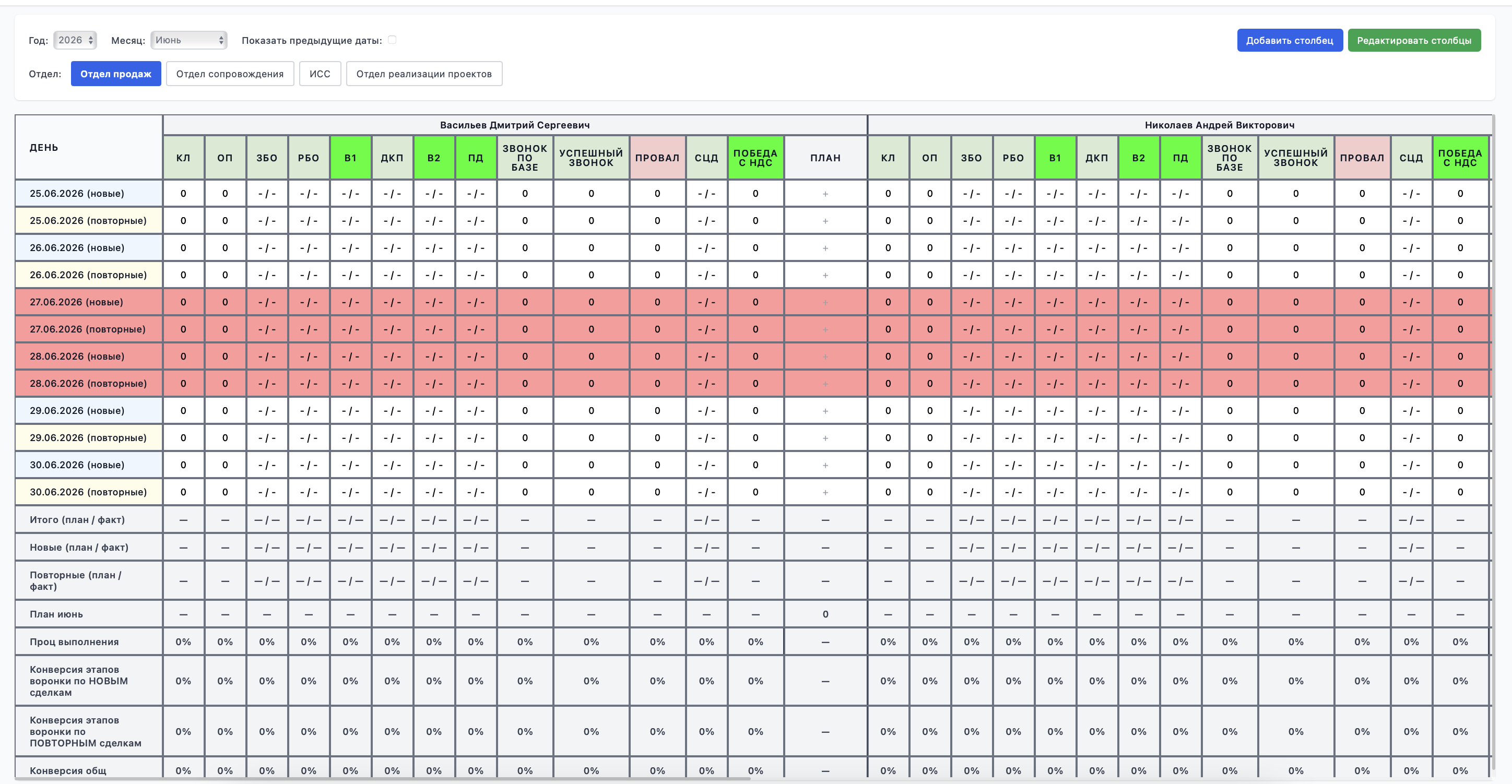Click the ДЕНЬ column header
This screenshot has width=1512, height=784.
point(89,147)
